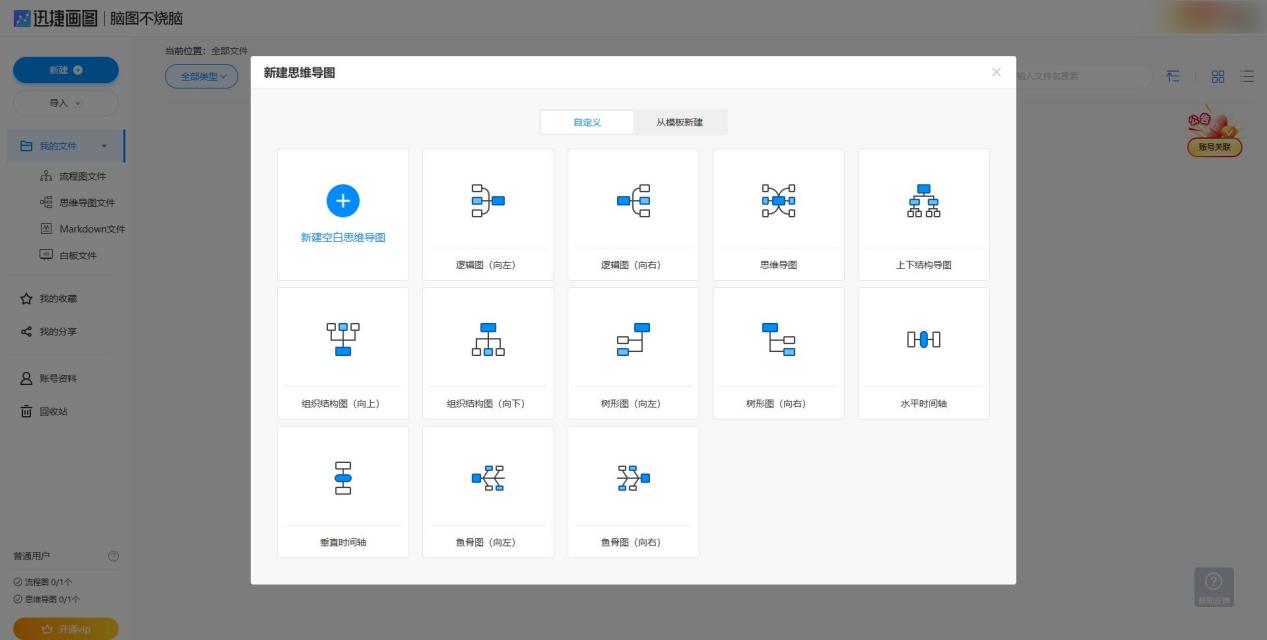
Task: Select the 树形图（向右） layout icon
Action: 778,339
